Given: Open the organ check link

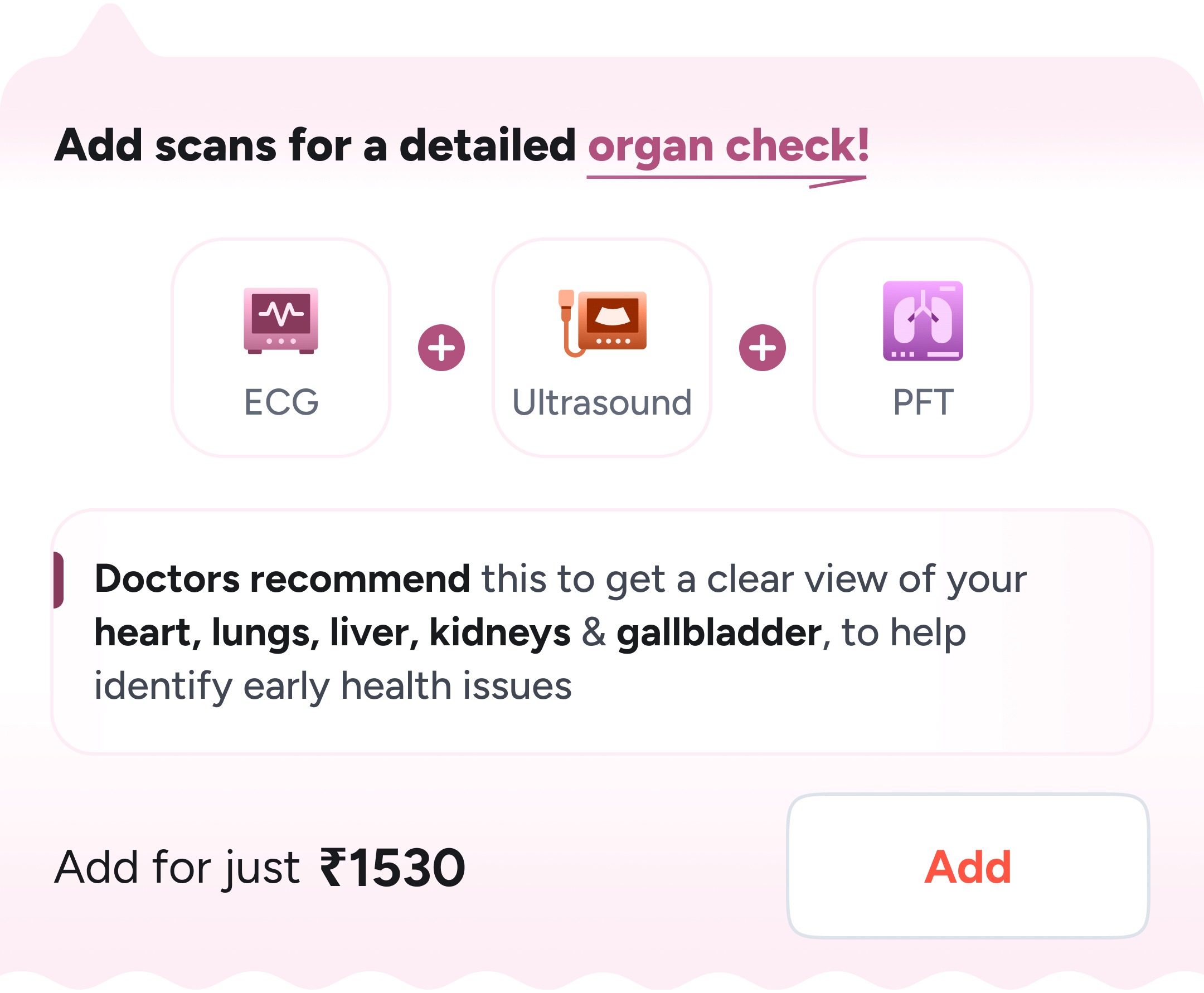Looking at the screenshot, I should 729,146.
